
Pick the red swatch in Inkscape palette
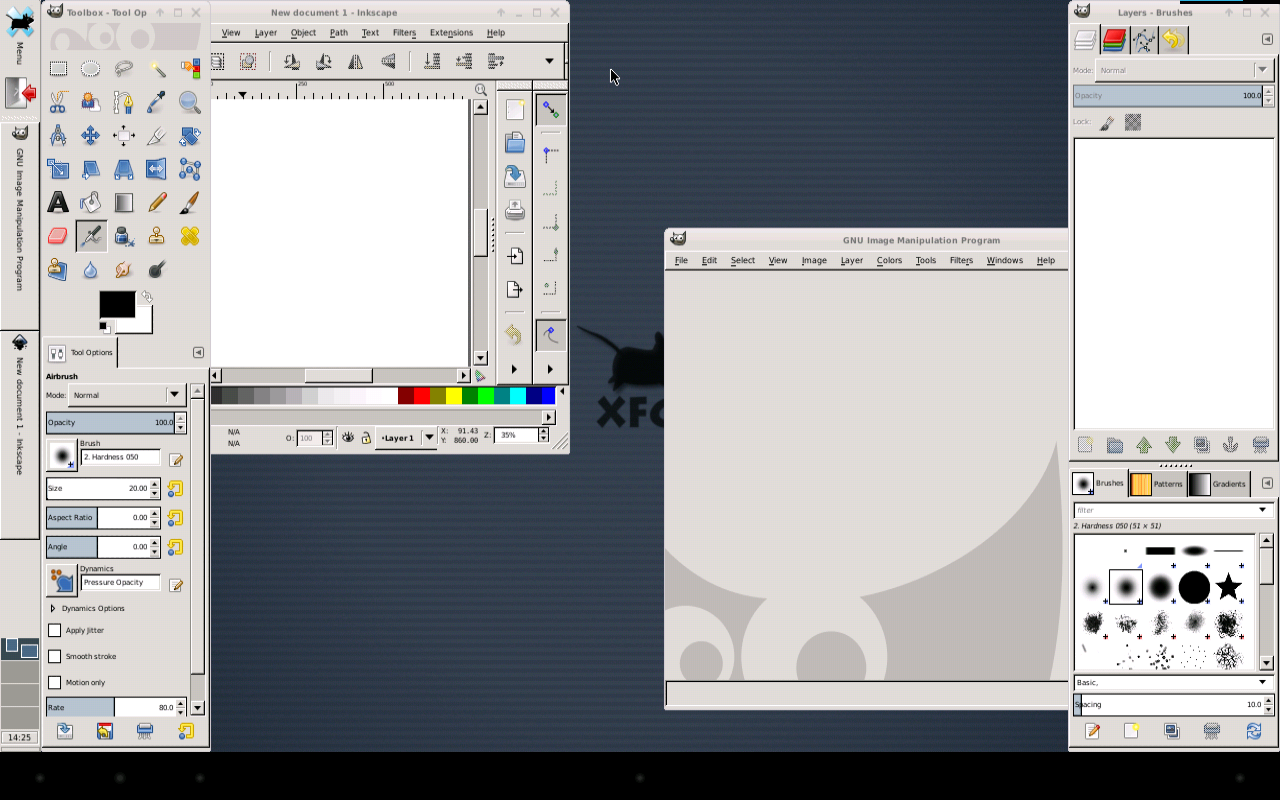click(x=421, y=396)
